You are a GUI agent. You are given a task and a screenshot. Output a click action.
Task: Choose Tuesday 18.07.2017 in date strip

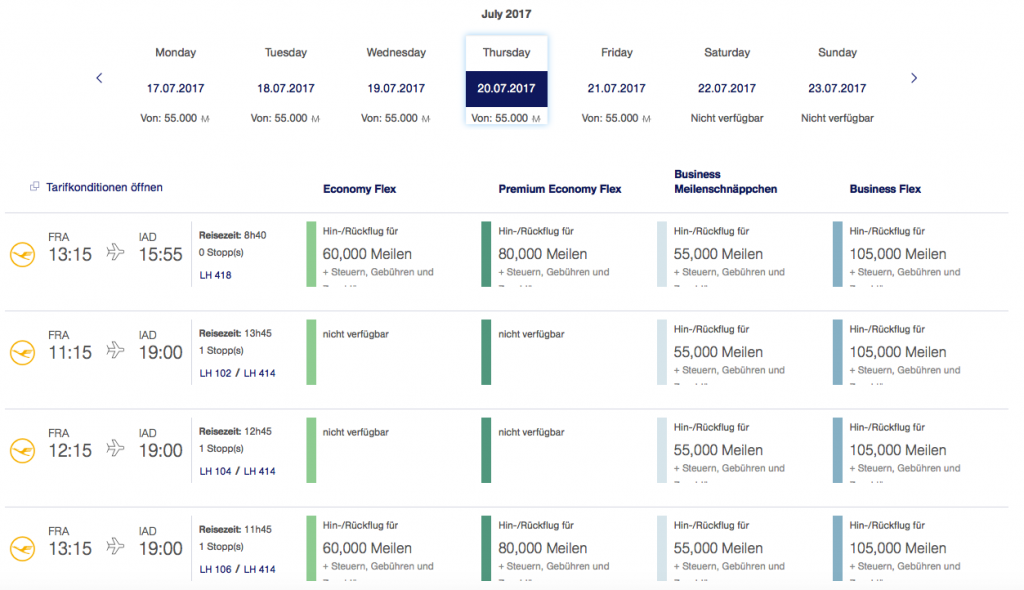click(286, 88)
